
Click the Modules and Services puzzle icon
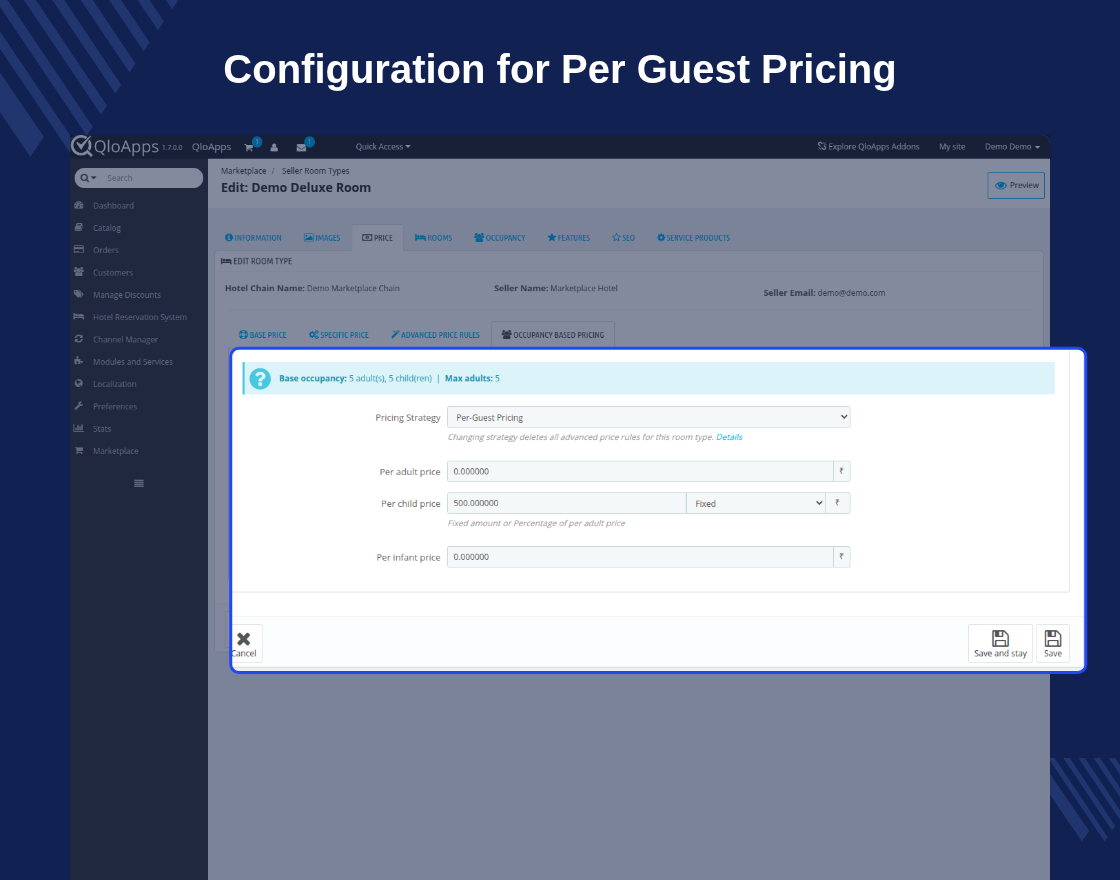click(79, 361)
